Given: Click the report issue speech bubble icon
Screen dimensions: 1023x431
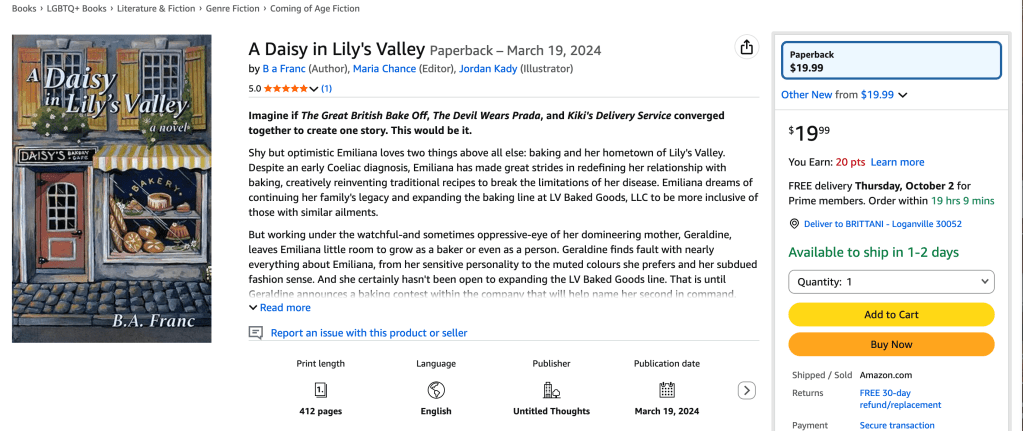Looking at the screenshot, I should click(256, 333).
